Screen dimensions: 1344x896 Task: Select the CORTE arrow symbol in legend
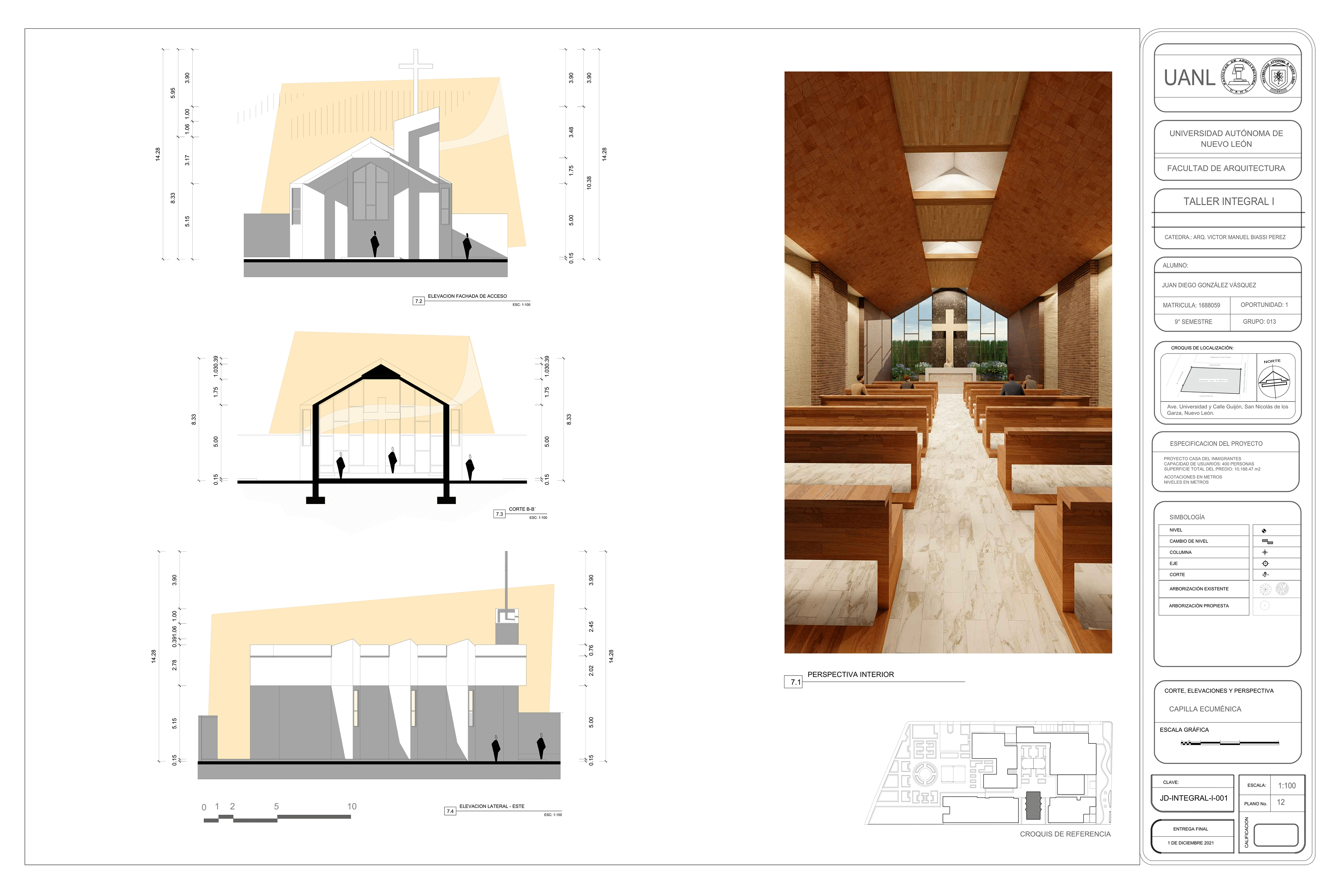coord(1265,574)
